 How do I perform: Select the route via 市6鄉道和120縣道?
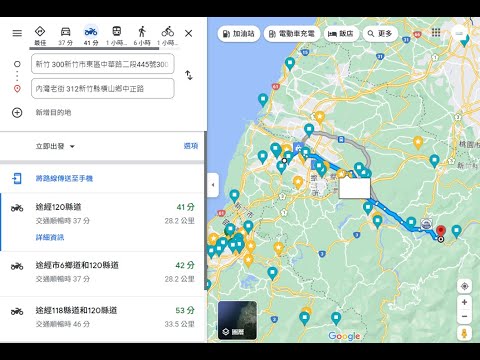pos(102,273)
